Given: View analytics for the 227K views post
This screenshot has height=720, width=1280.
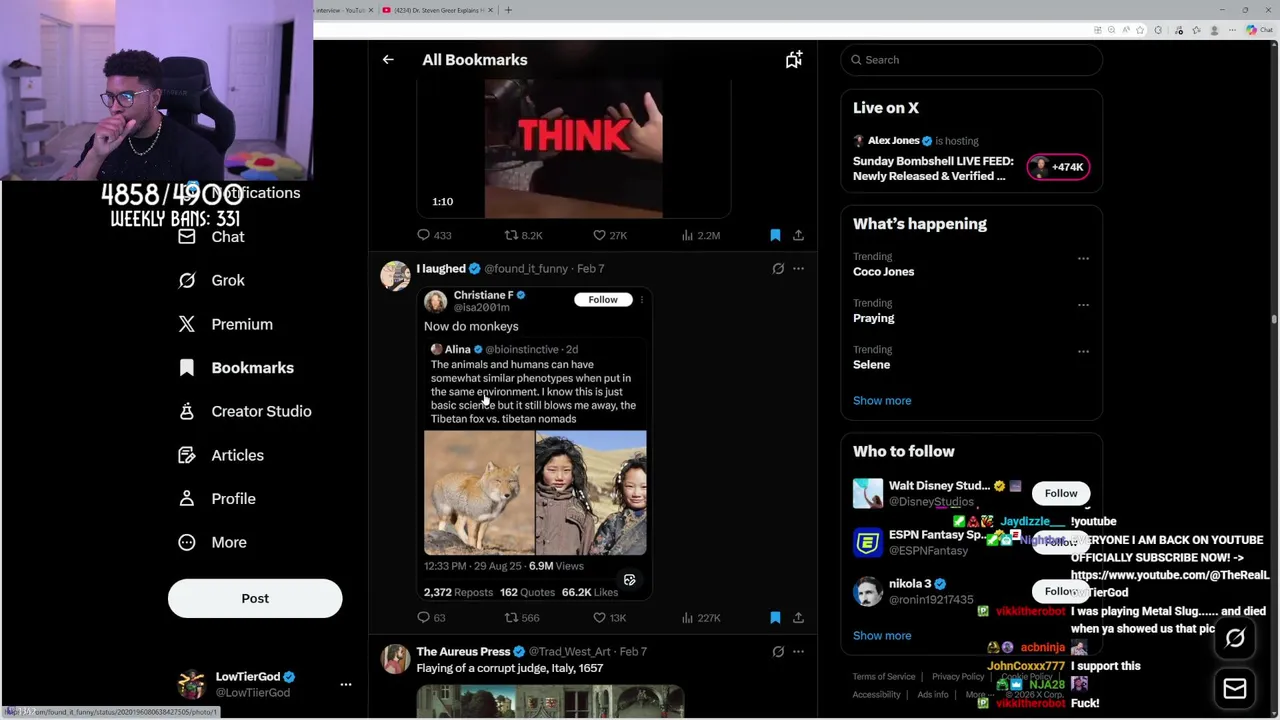Looking at the screenshot, I should pyautogui.click(x=700, y=618).
